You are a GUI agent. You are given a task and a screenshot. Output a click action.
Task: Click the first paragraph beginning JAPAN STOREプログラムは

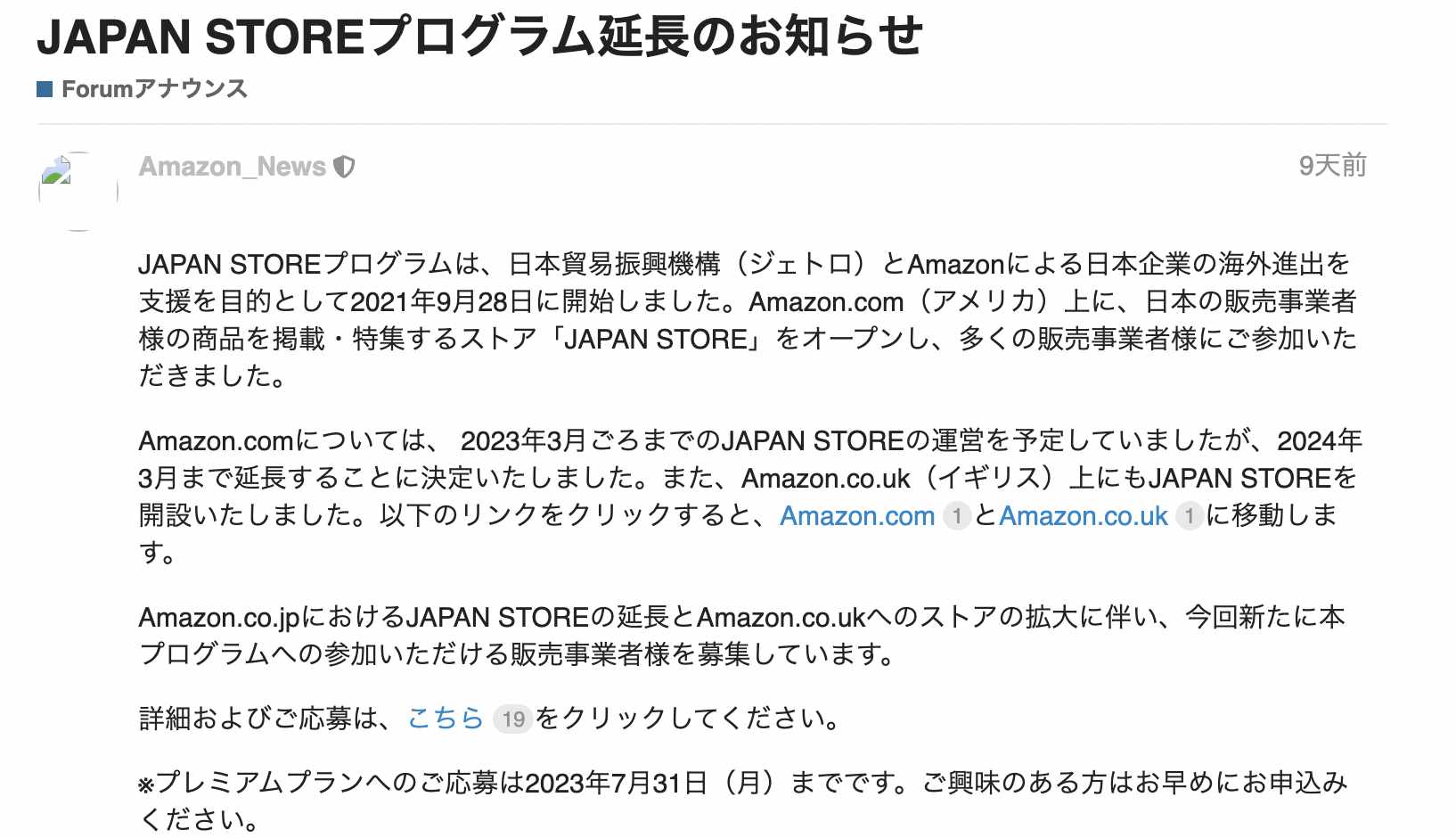point(748,320)
